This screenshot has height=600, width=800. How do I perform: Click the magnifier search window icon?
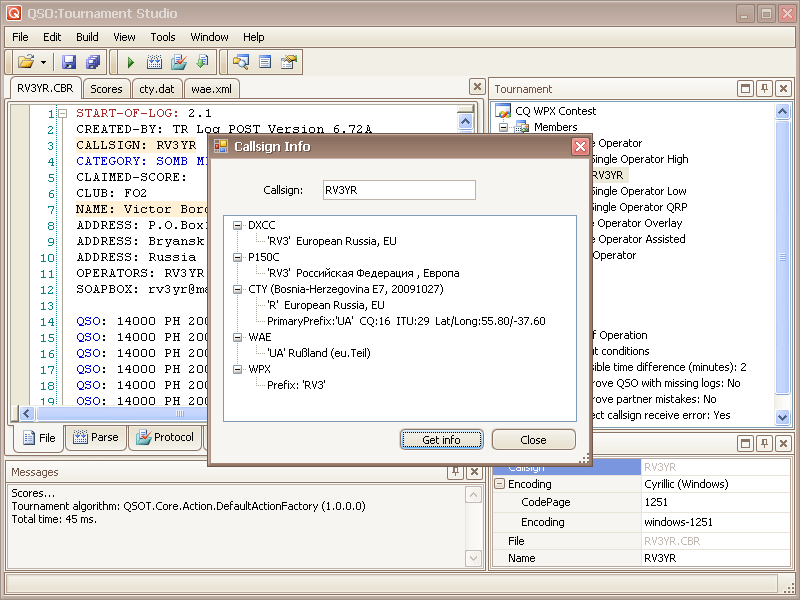pos(241,62)
